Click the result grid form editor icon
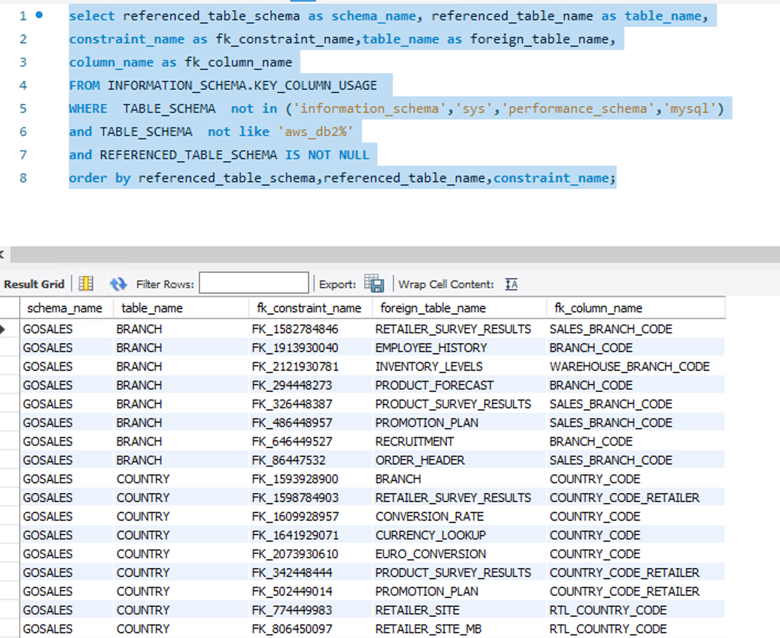The width and height of the screenshot is (780, 638). (x=86, y=284)
